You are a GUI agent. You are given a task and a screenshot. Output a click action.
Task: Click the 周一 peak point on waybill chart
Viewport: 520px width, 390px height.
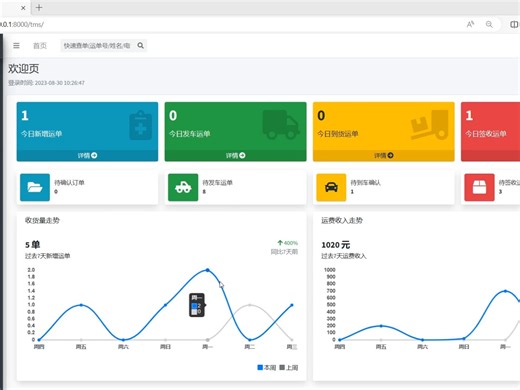pos(208,270)
